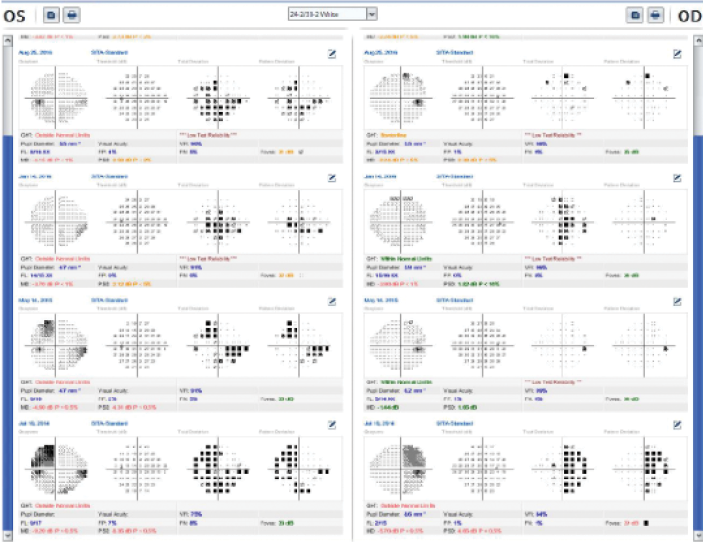Click the up arrow of the OD scrollbar
Screen dimensions: 703x542
(698, 40)
